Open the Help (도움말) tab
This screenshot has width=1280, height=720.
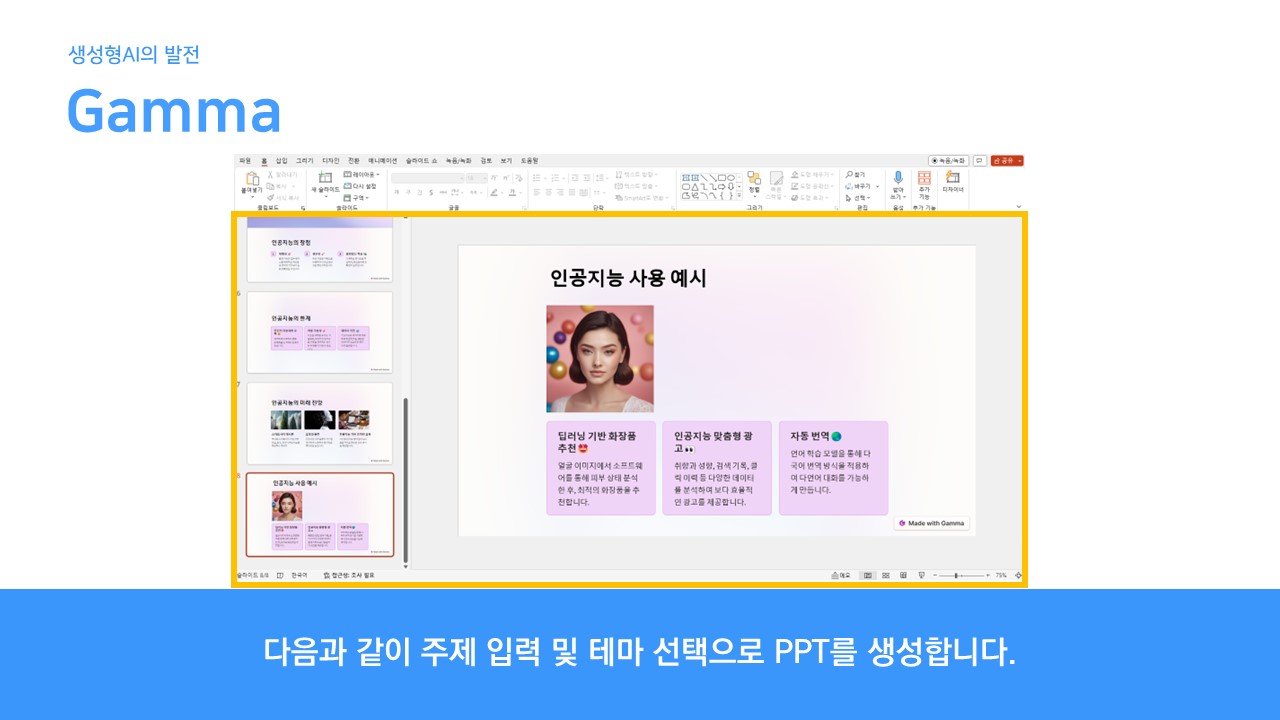coord(529,161)
